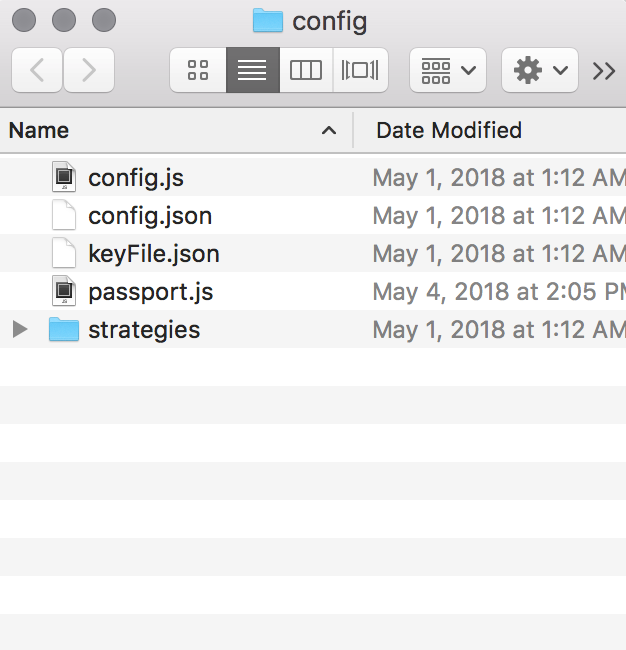
Task: Click the strategies folder icon
Action: (64, 330)
